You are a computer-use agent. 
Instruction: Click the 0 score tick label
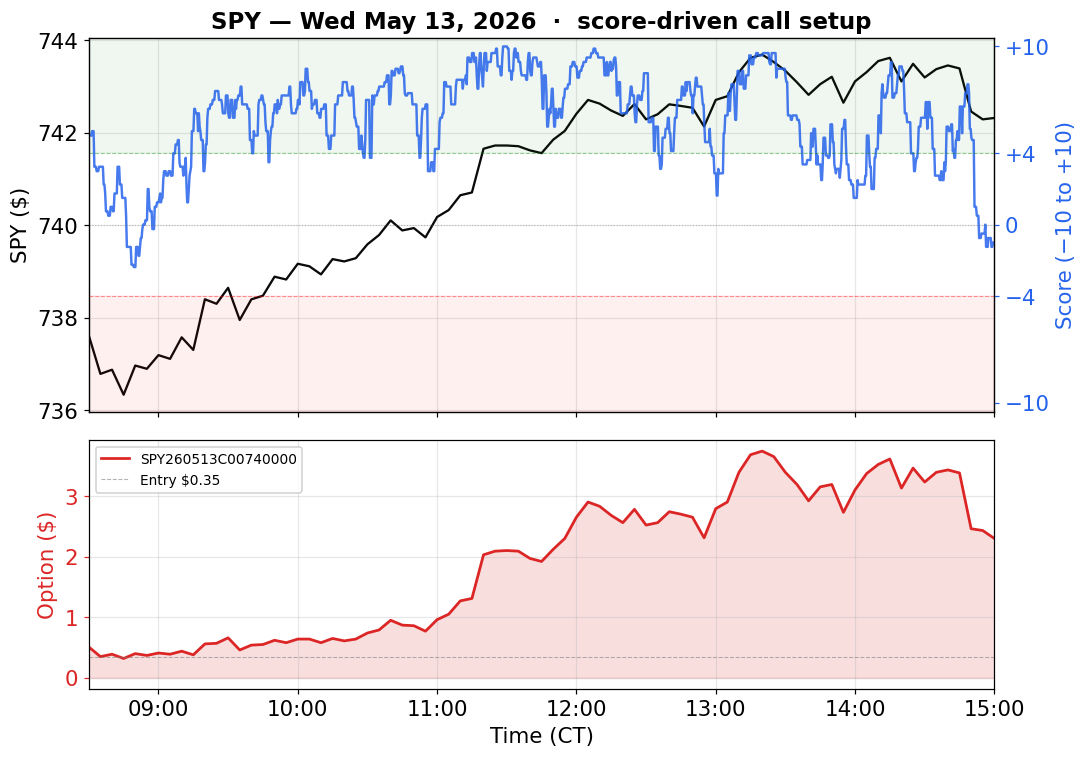1011,225
